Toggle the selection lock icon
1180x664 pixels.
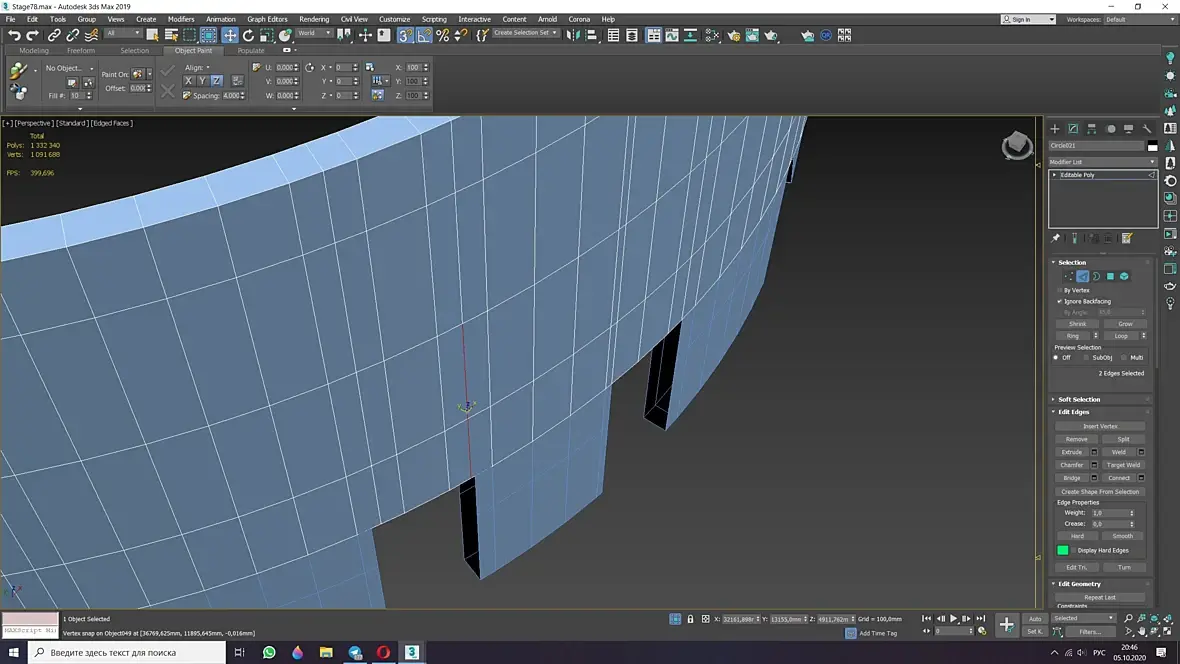click(690, 619)
